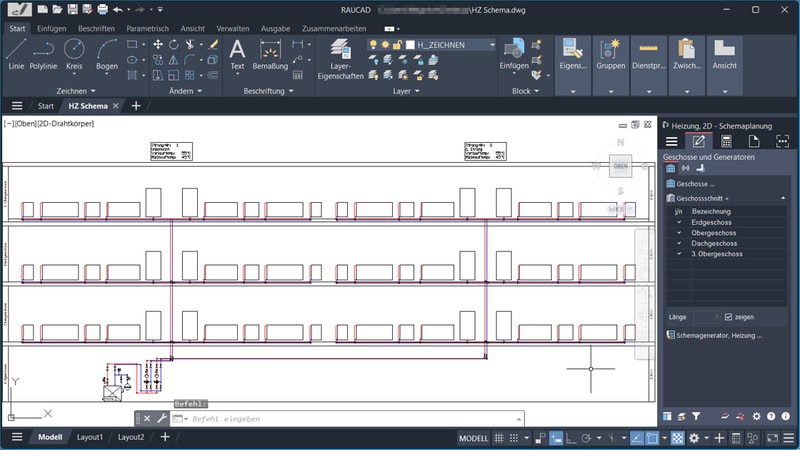Click the layer color swatch beside H_ZEICHNEN
Image resolution: width=800 pixels, height=450 pixels.
pos(410,45)
